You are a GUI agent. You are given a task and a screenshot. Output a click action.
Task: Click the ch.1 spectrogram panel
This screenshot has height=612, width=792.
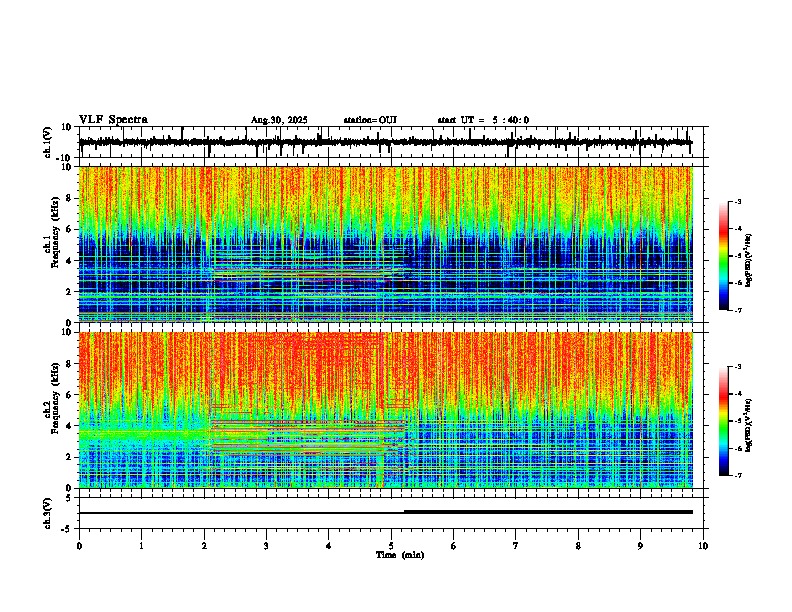pos(385,244)
